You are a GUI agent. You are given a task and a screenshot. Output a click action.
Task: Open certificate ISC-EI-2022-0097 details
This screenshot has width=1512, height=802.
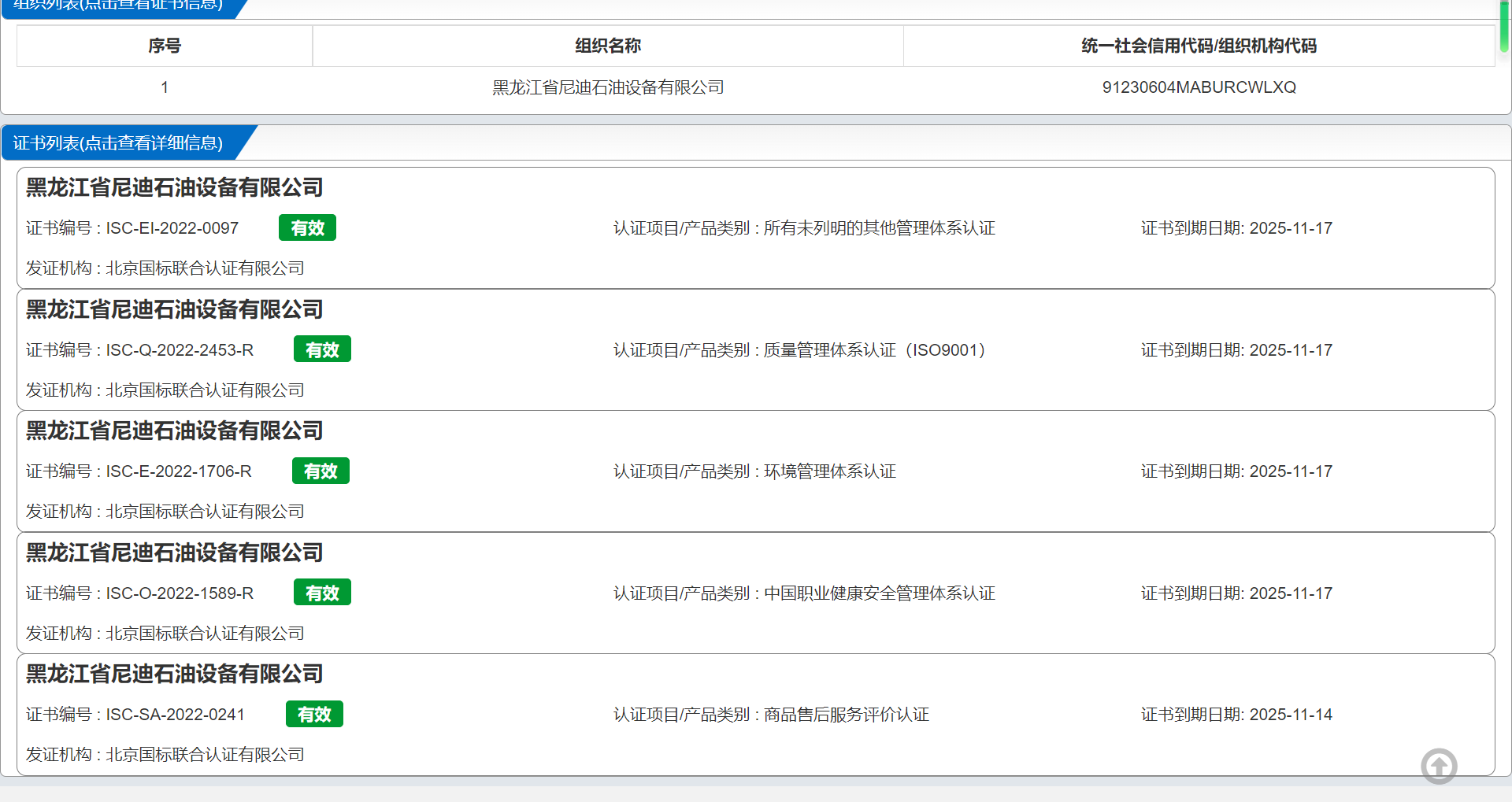(x=756, y=228)
